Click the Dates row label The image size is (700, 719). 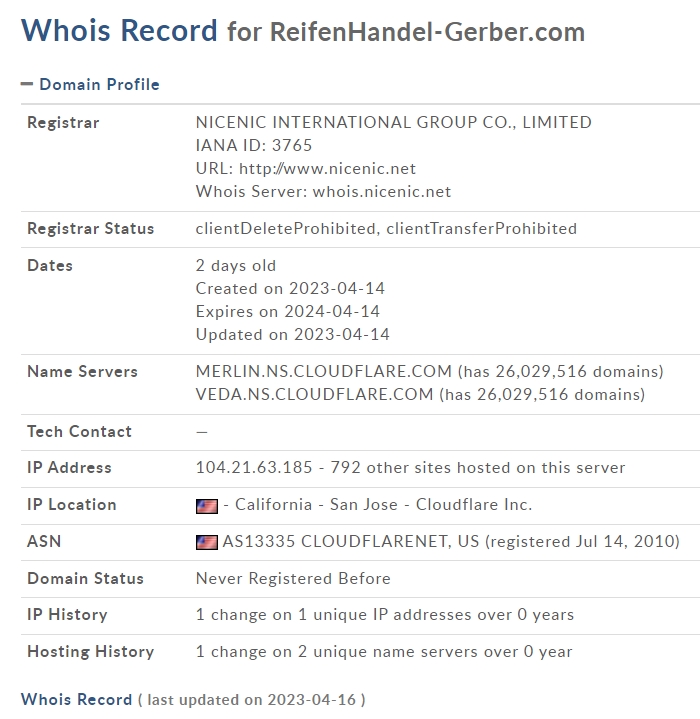50,265
